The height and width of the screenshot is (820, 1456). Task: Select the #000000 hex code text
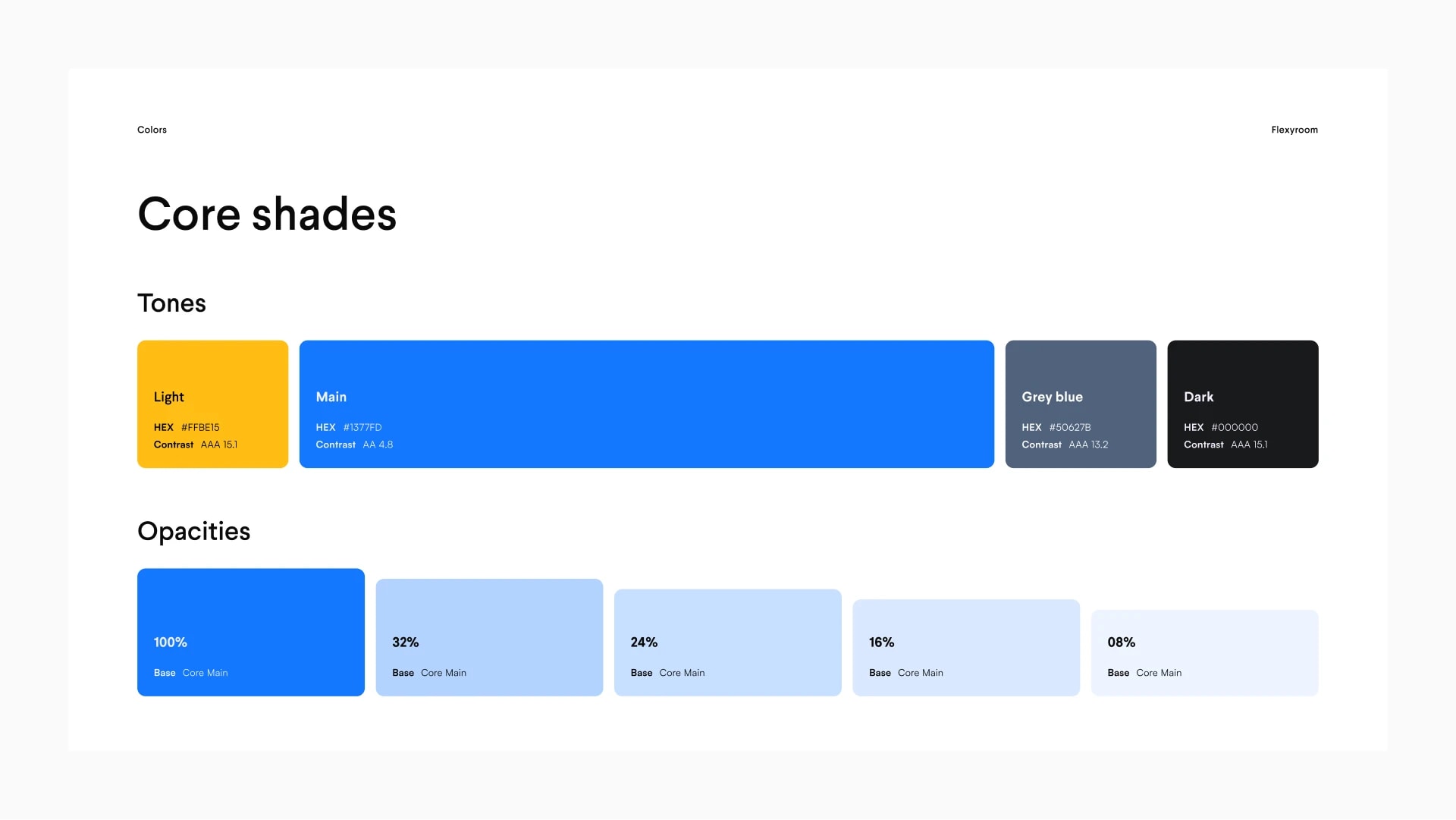[x=1235, y=428]
